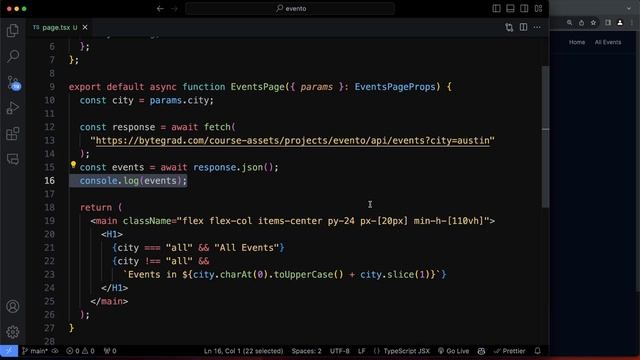Click browser zoom magnifier icon
The image size is (640, 360).
tap(569, 23)
